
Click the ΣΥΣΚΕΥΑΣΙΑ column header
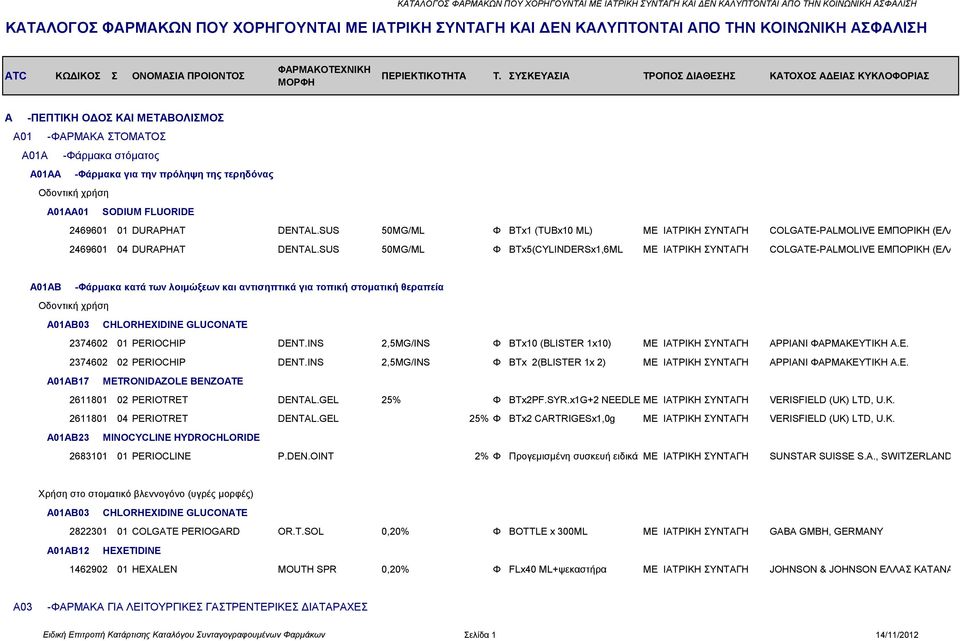click(x=539, y=76)
